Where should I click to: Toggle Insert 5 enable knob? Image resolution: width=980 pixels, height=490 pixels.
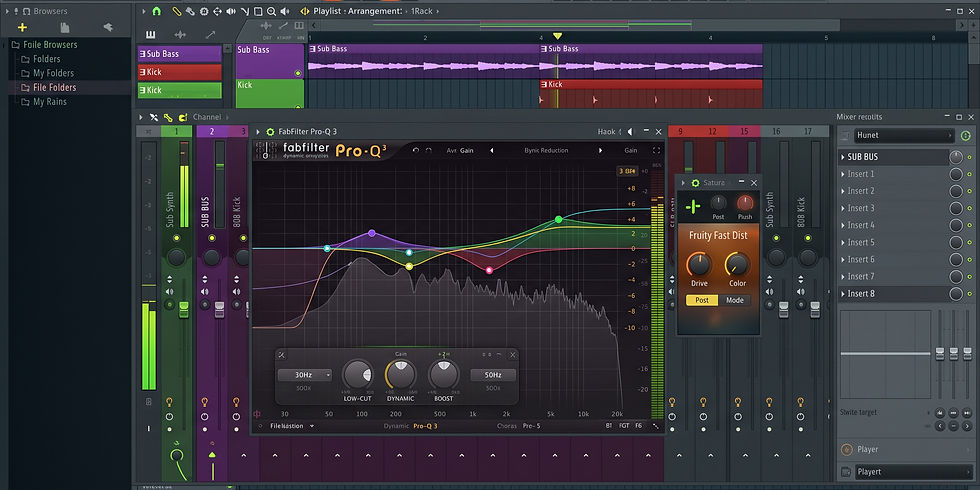956,242
